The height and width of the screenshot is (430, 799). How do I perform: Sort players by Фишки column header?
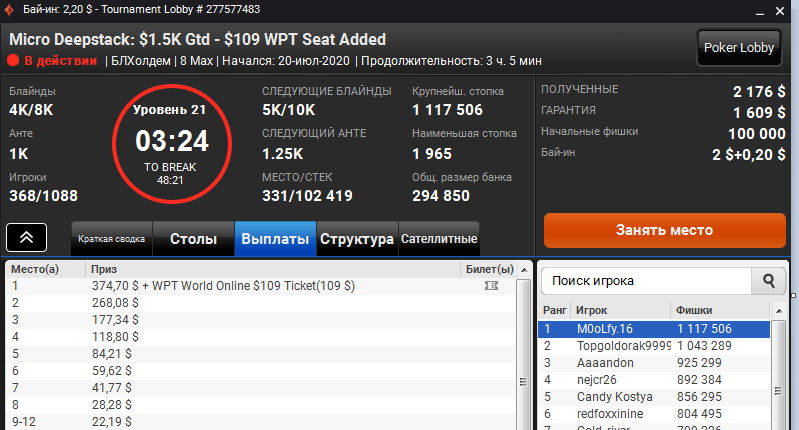click(x=720, y=310)
